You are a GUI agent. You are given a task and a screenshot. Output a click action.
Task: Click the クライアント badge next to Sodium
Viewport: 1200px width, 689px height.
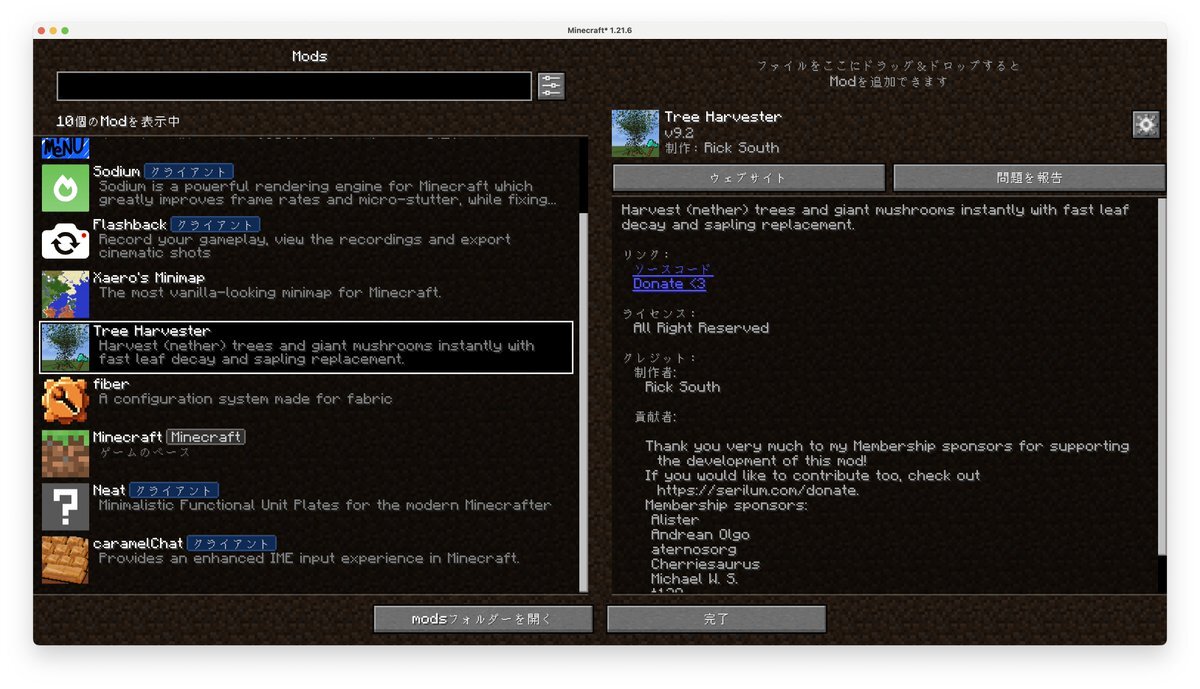pos(189,172)
